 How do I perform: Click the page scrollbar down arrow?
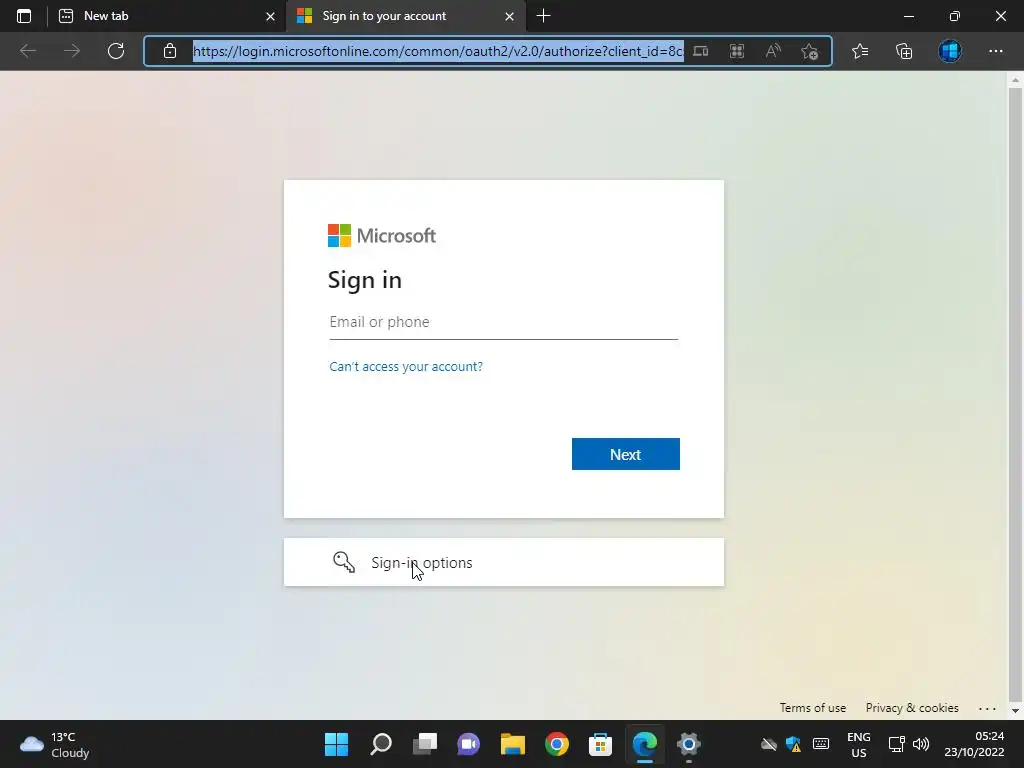[x=1015, y=711]
